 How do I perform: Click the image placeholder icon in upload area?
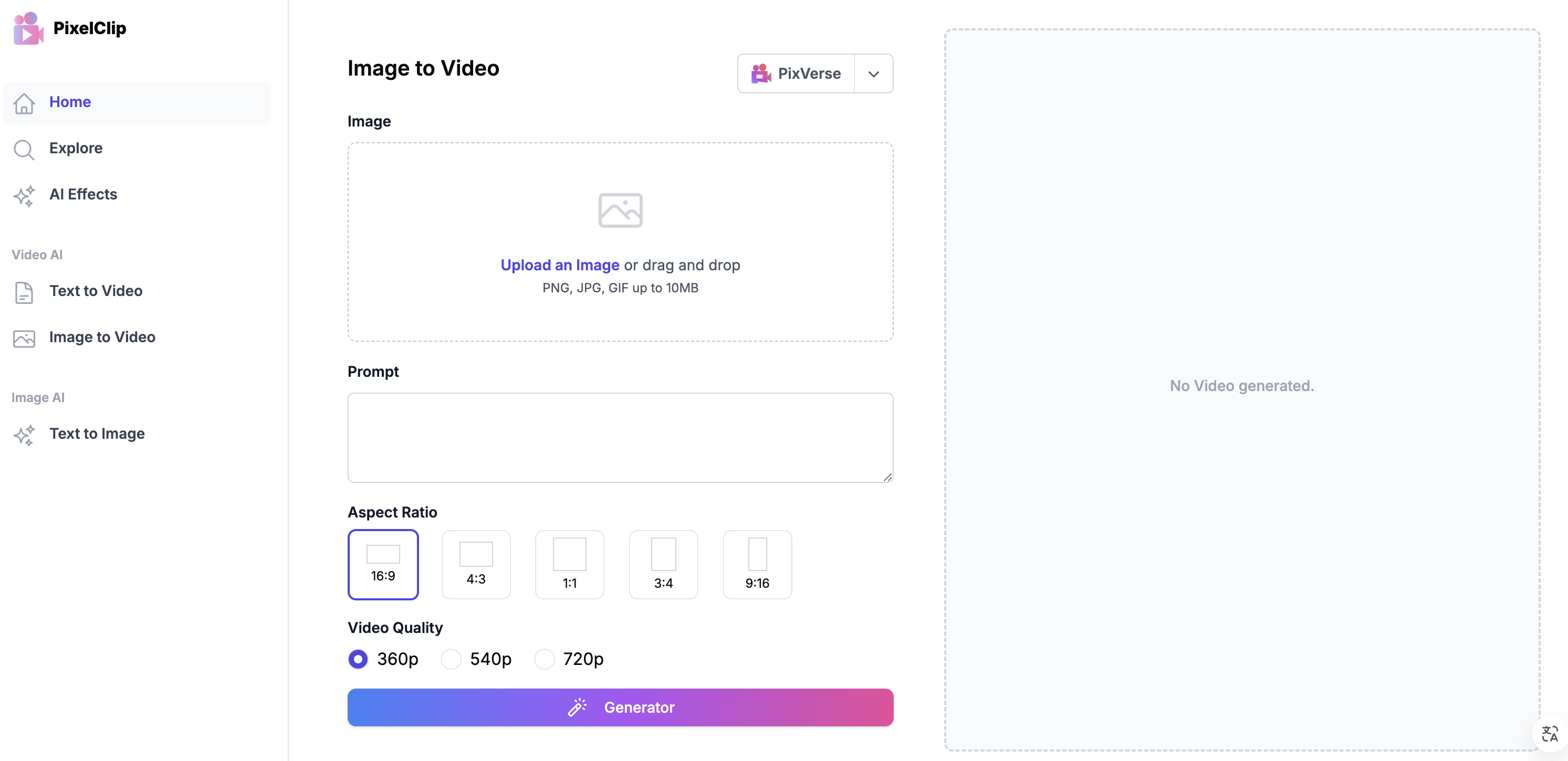620,210
